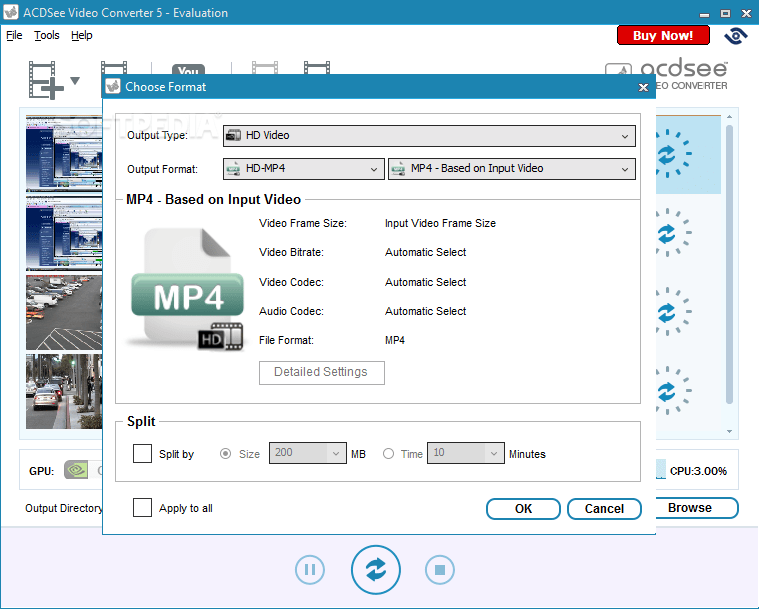Click the MP4 HD format icon image
This screenshot has width=759, height=609.
point(187,289)
